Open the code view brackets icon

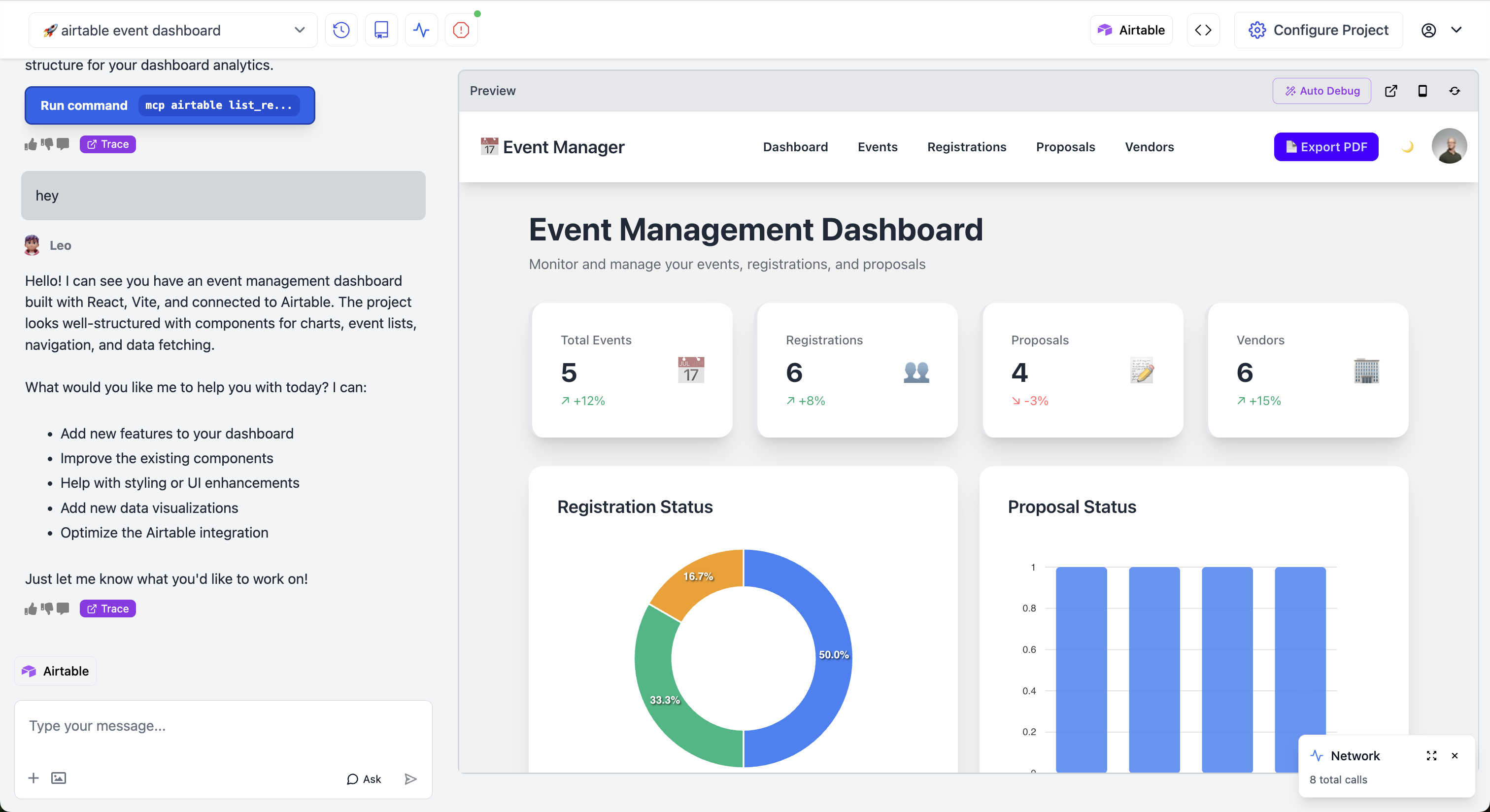coord(1203,30)
